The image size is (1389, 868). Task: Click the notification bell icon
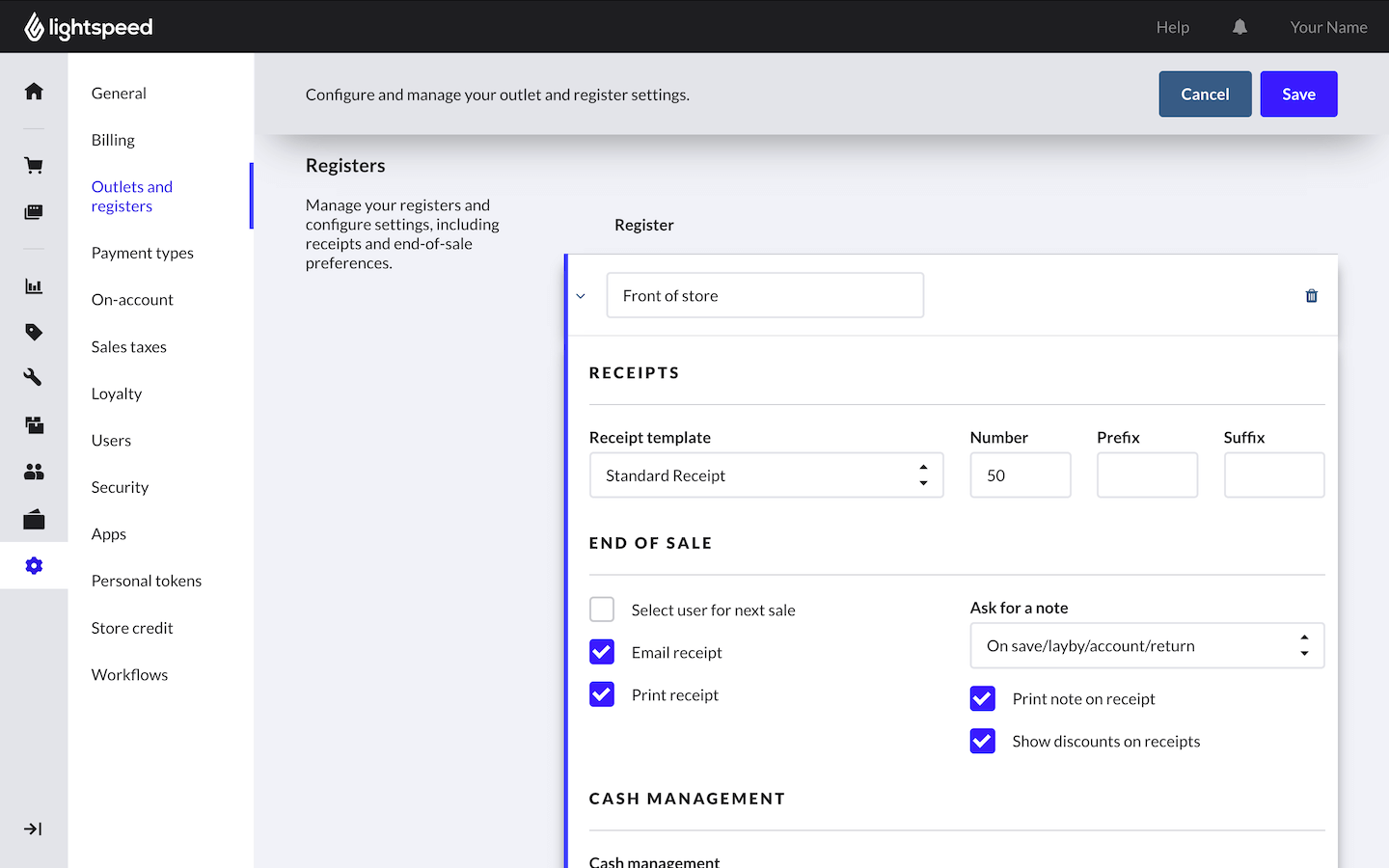(x=1239, y=27)
